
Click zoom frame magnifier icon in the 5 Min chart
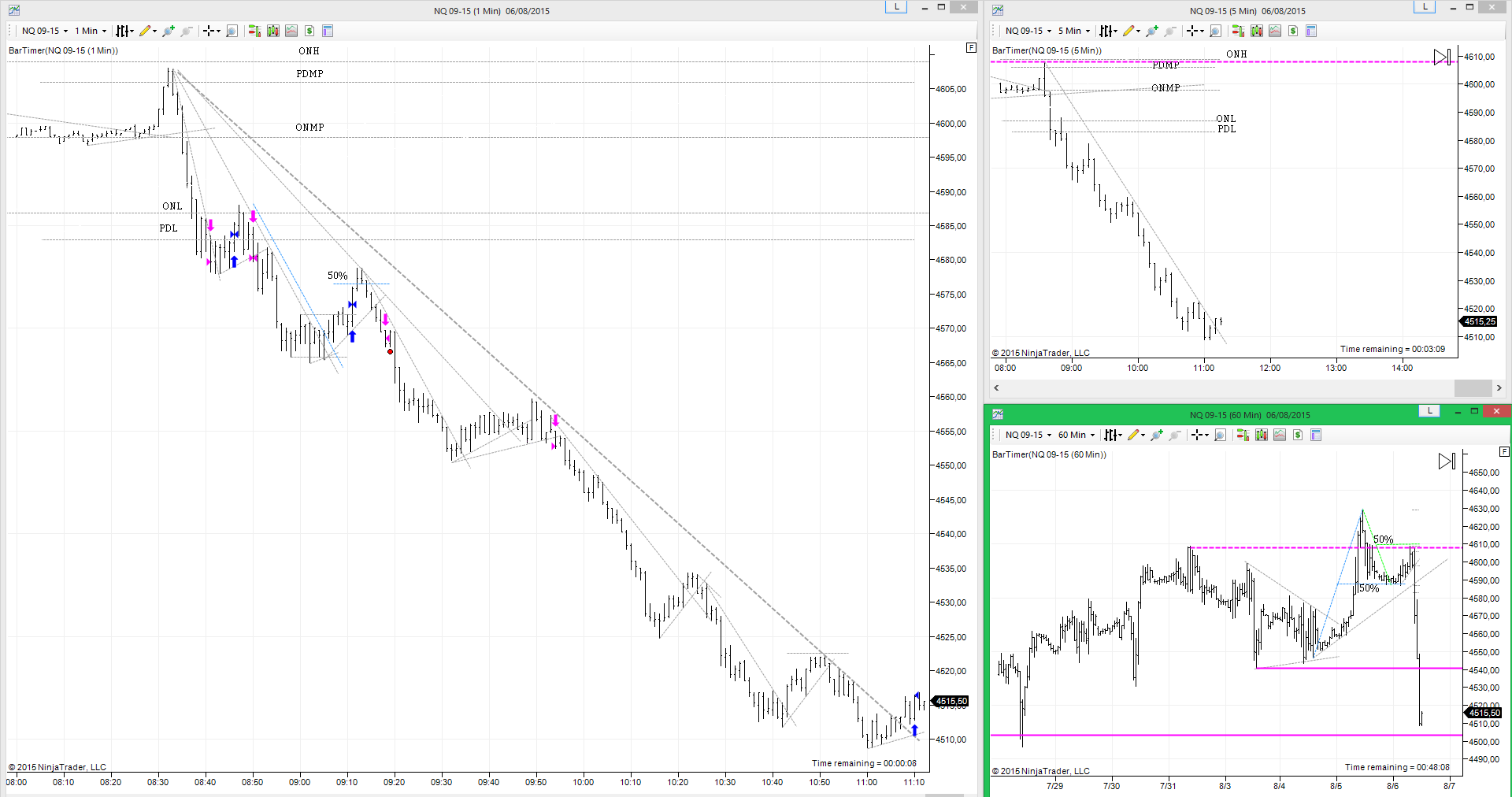coord(1215,31)
